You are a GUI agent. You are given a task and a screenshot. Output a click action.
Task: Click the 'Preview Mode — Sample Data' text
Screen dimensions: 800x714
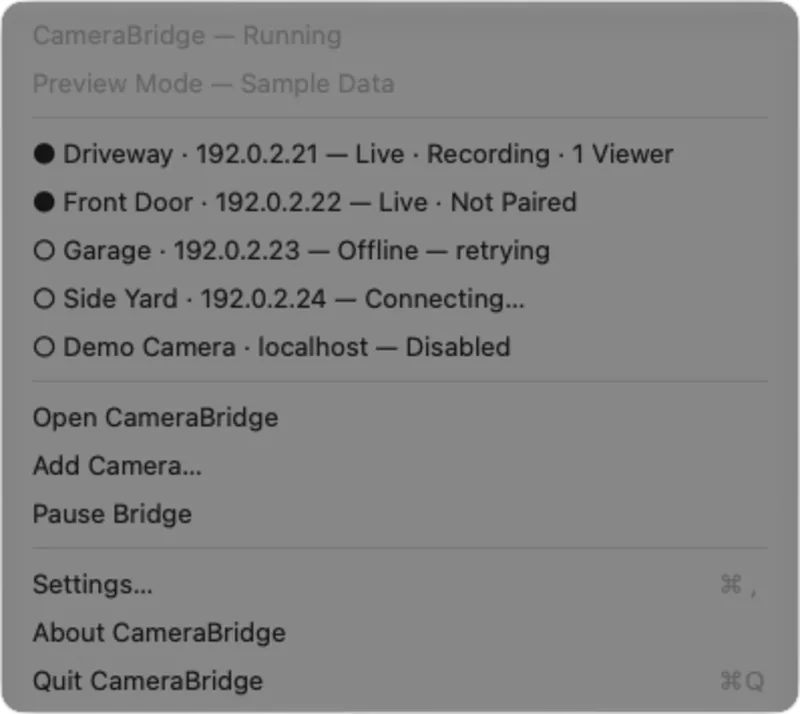tap(214, 84)
